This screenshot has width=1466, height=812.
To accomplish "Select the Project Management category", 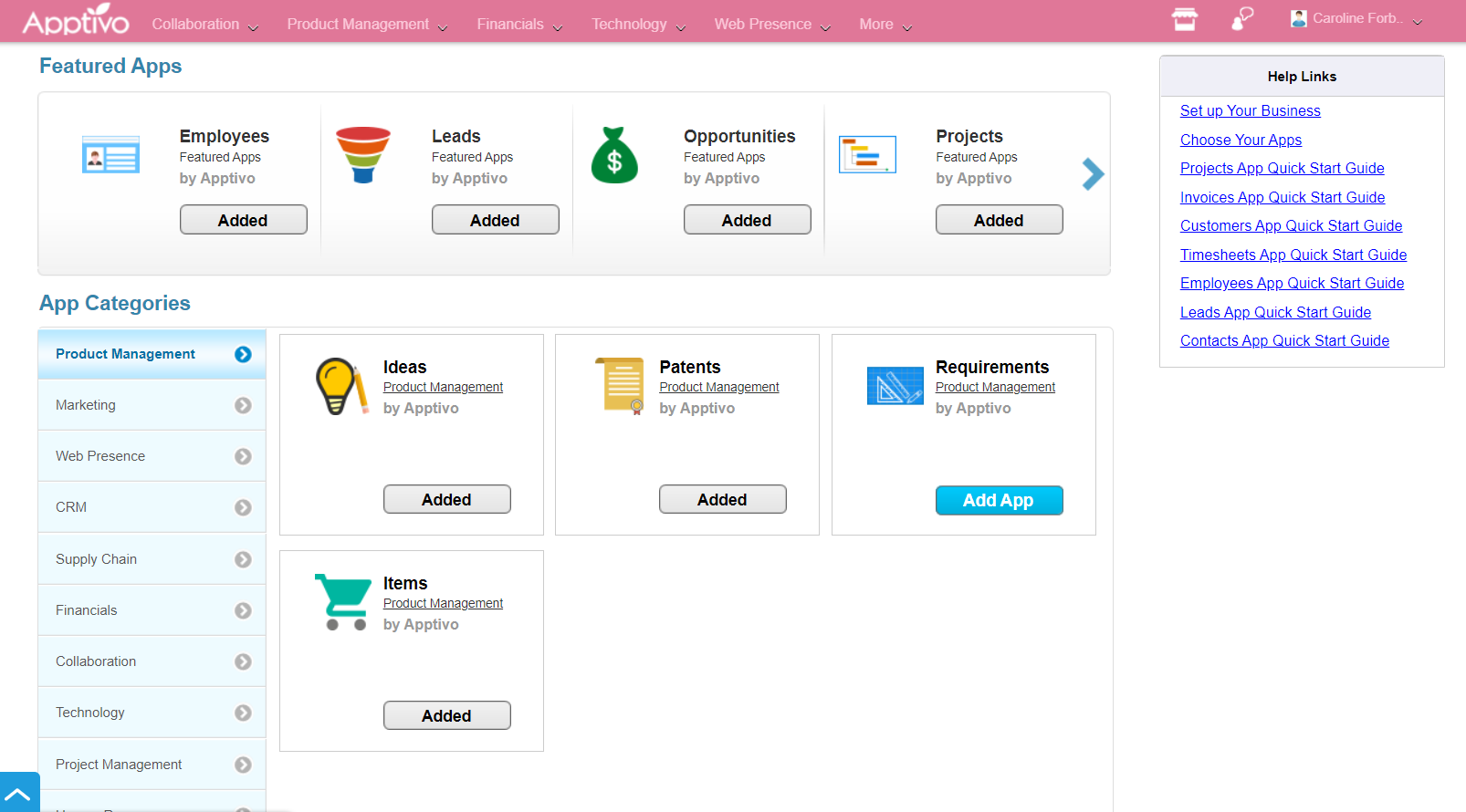I will click(152, 765).
